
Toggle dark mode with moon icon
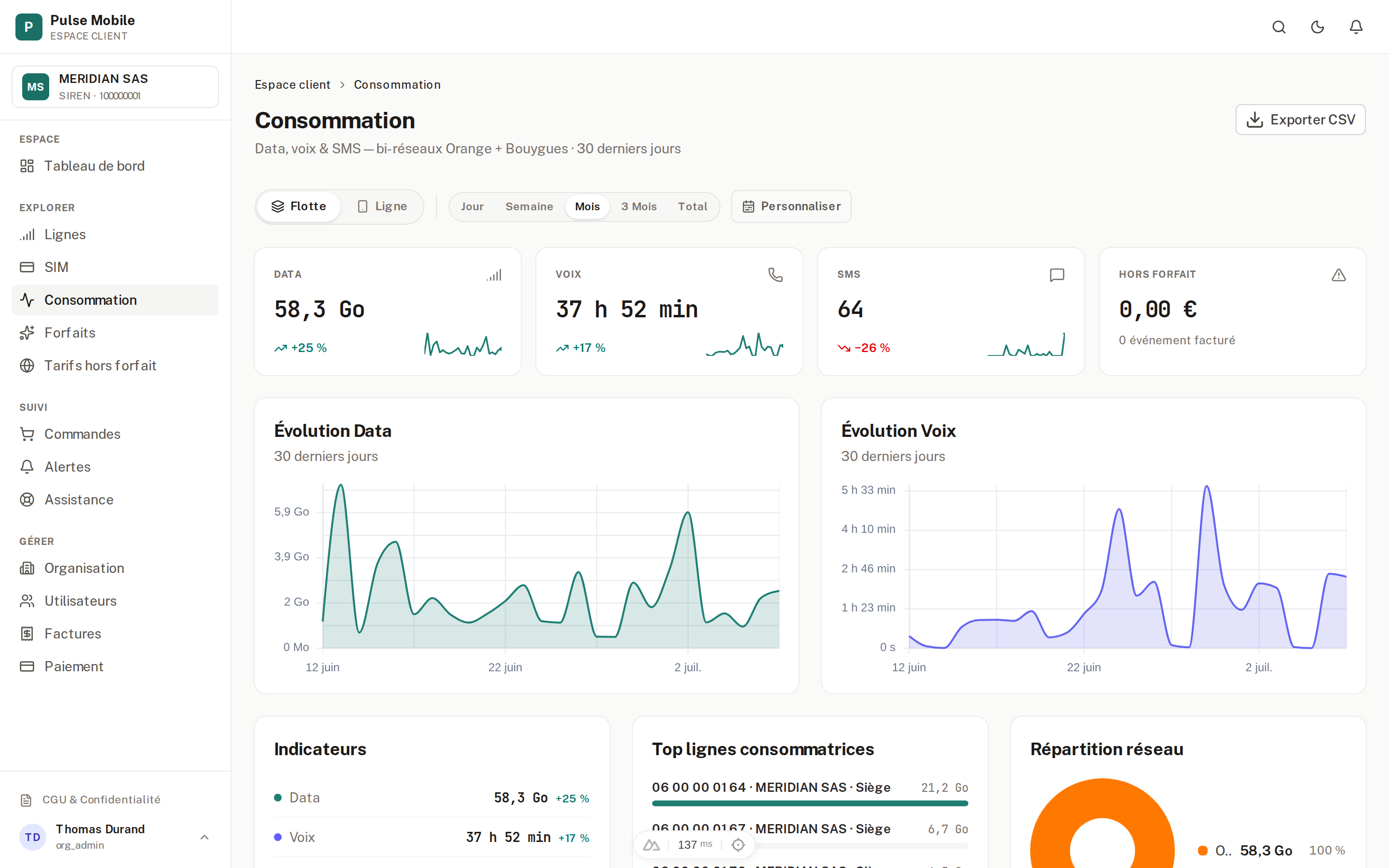(x=1317, y=27)
